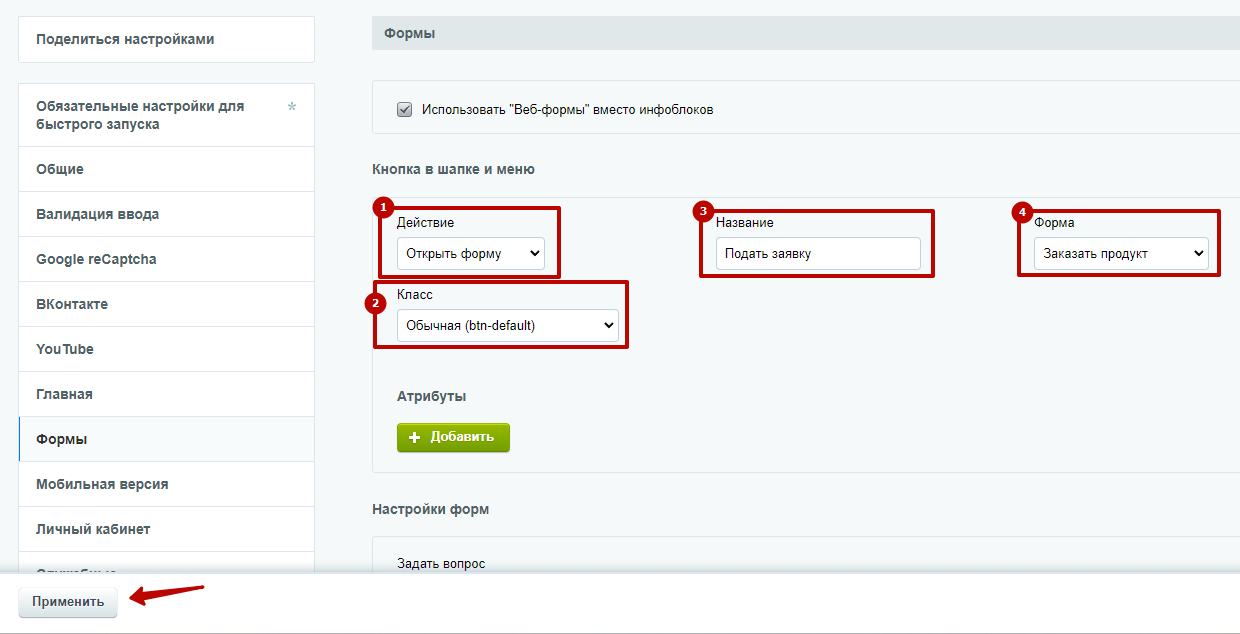Viewport: 1240px width, 634px height.
Task: Expand the Класс dropdown list
Action: click(508, 325)
